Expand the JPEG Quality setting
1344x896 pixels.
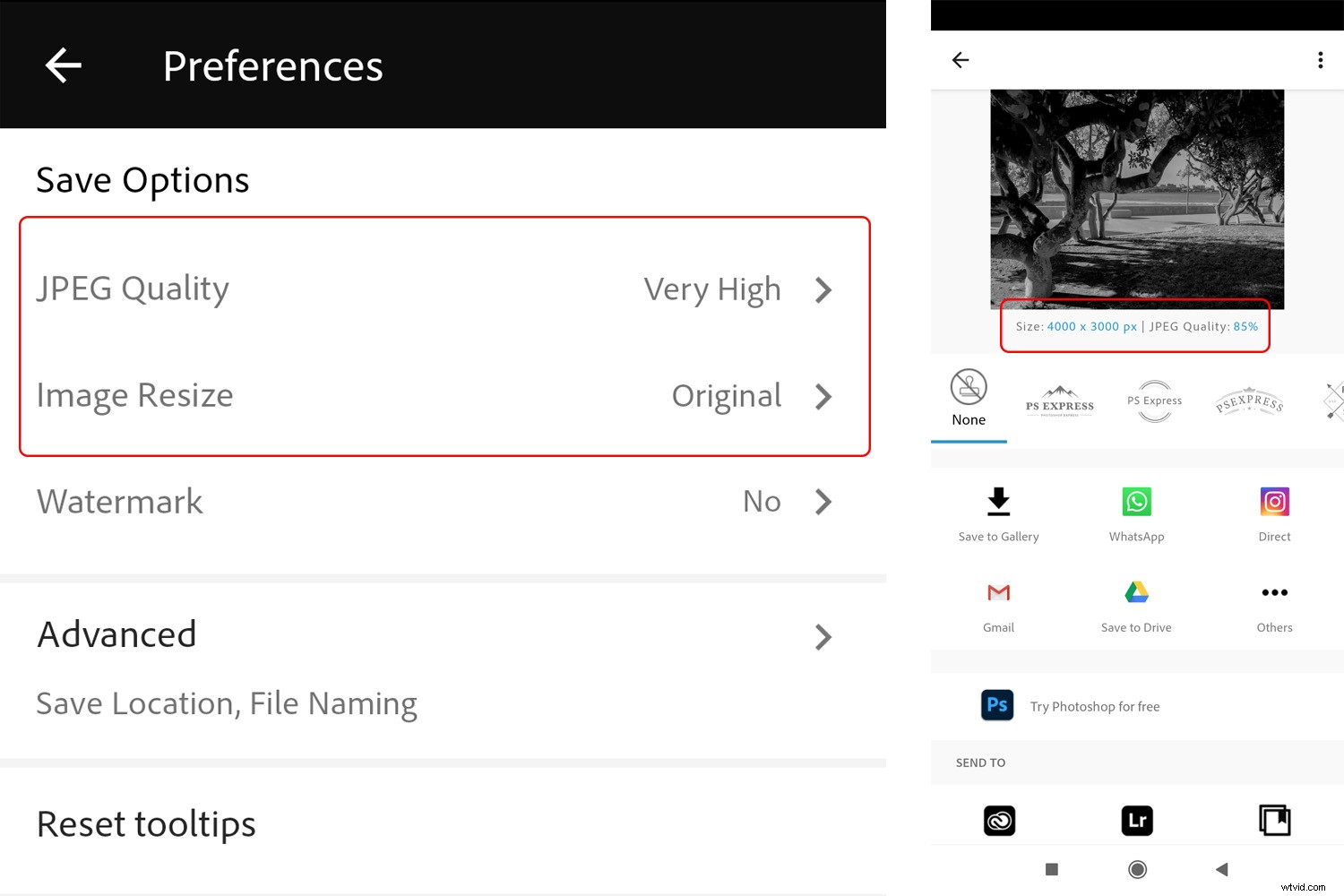click(x=444, y=289)
